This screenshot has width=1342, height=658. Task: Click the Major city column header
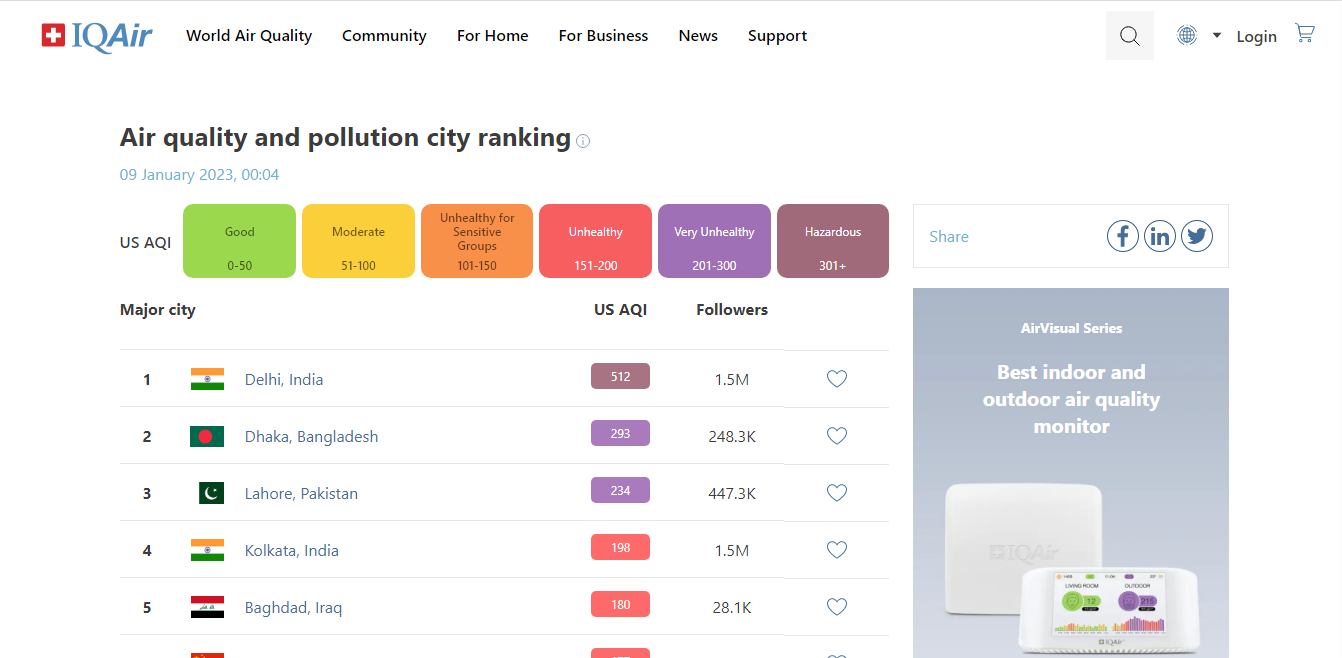click(157, 310)
